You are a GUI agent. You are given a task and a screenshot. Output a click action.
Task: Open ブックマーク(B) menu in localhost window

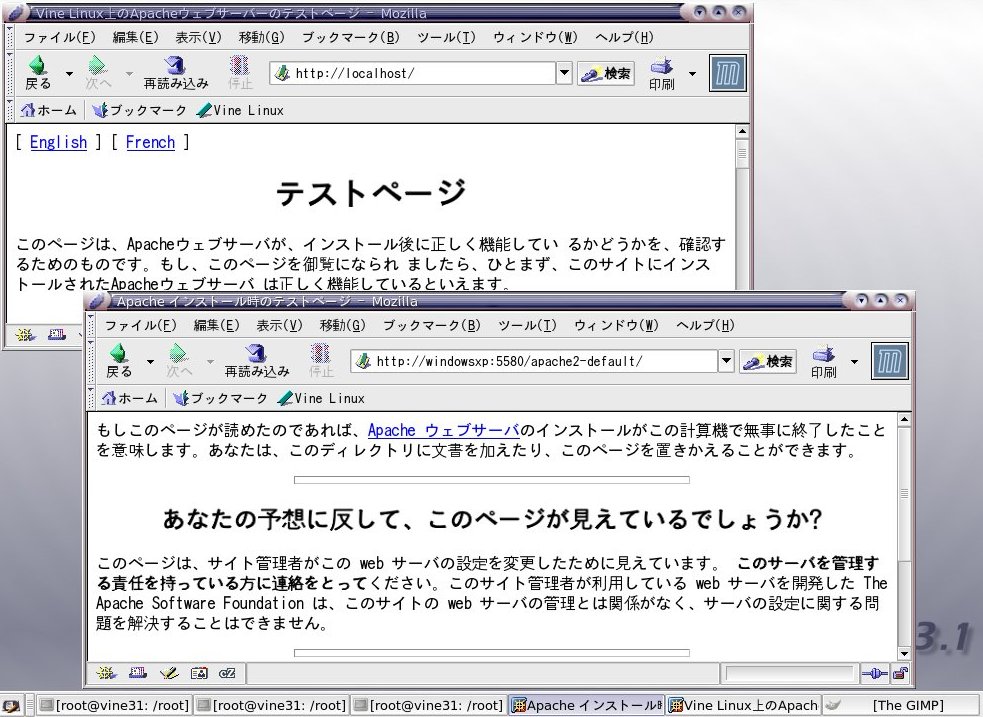(x=350, y=38)
